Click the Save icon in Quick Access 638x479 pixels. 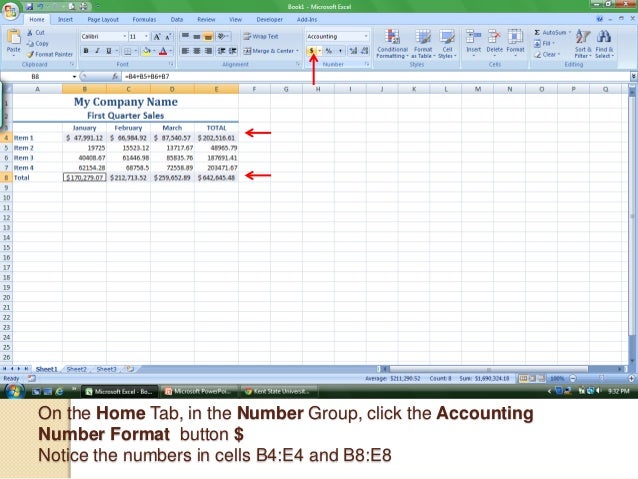pos(29,7)
